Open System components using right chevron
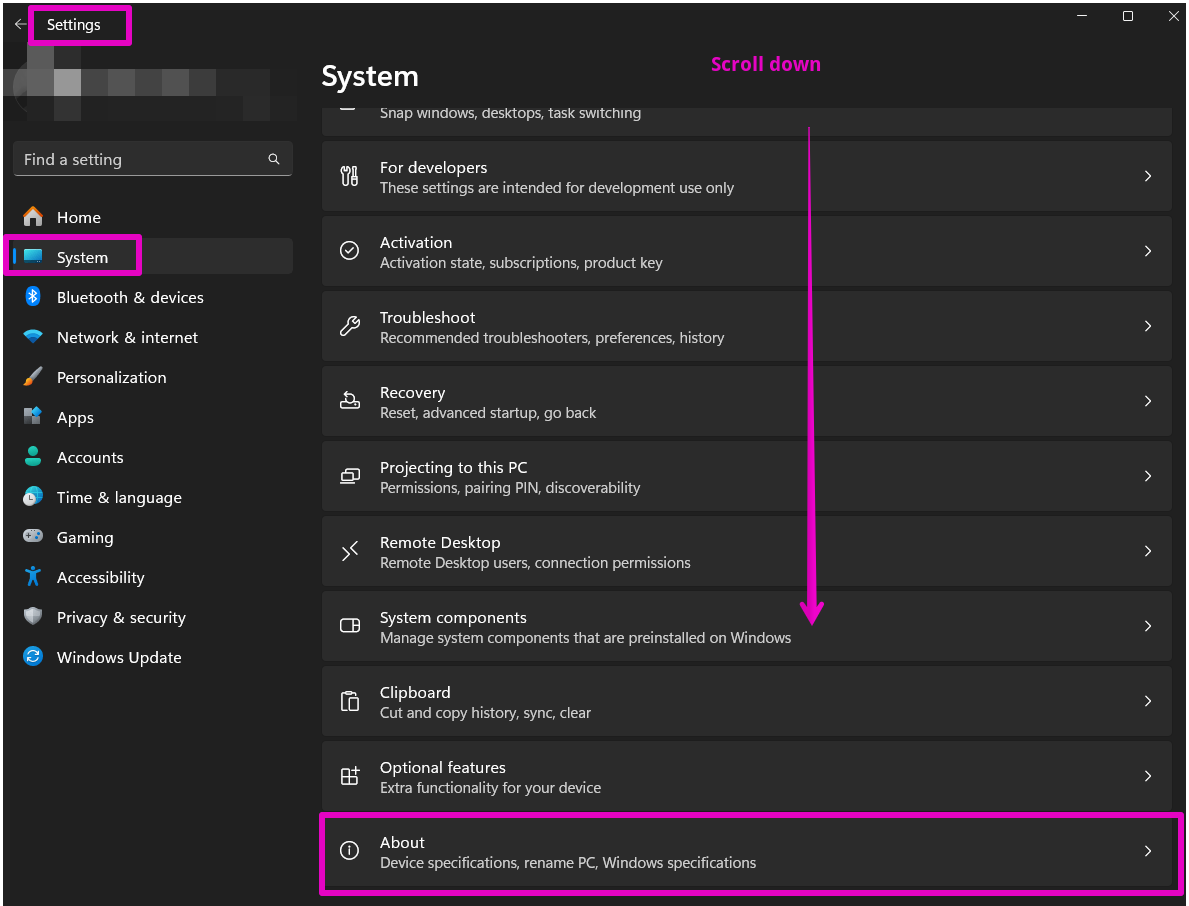This screenshot has height=906, width=1189. (1147, 625)
